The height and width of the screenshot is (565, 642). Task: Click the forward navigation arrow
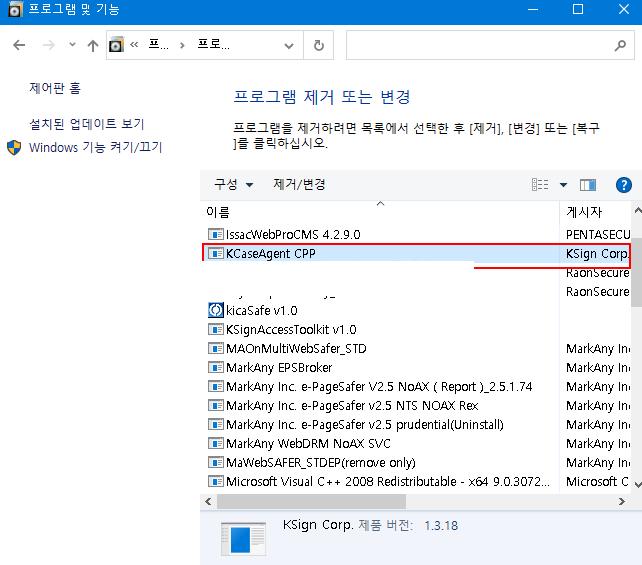48,45
